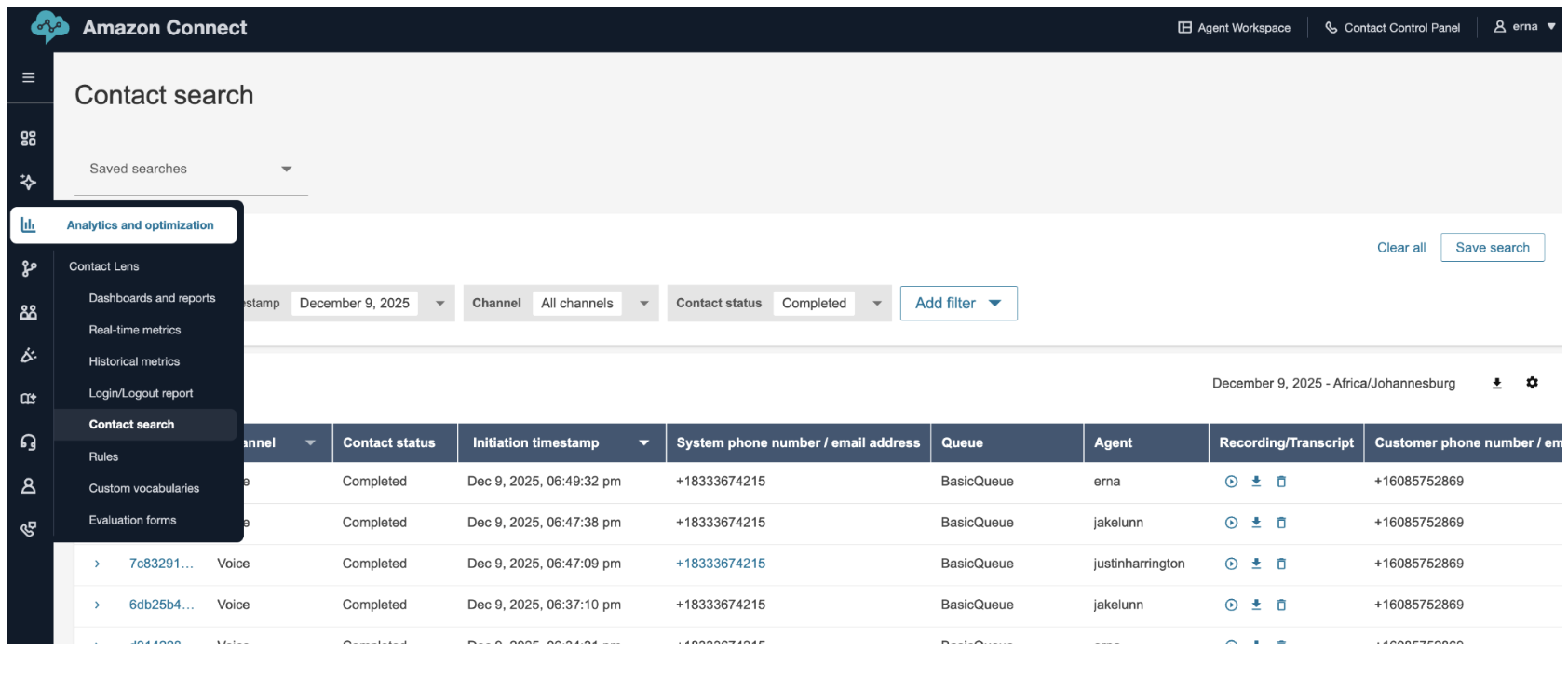Open the All channels filter dropdown
This screenshot has width=1568, height=680.
(x=643, y=304)
